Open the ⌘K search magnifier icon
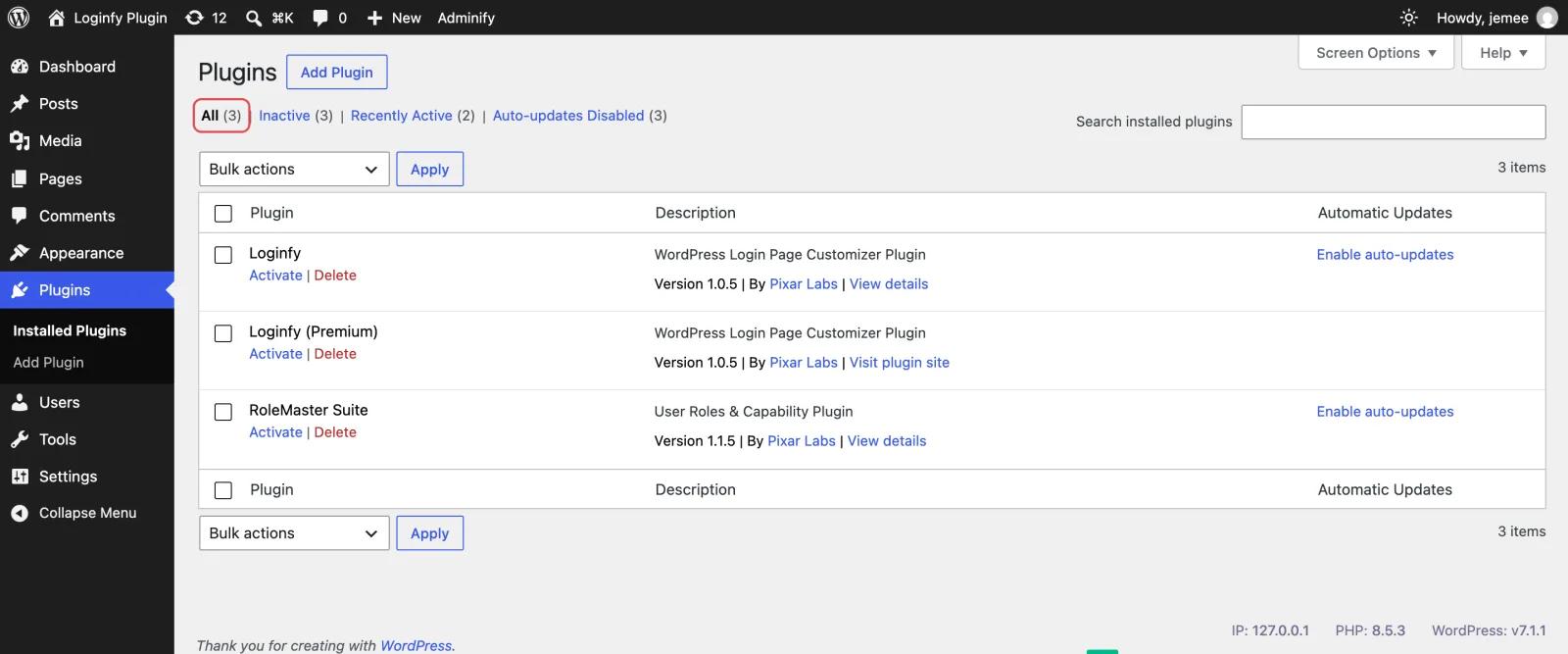Image resolution: width=1568 pixels, height=654 pixels. 254,18
